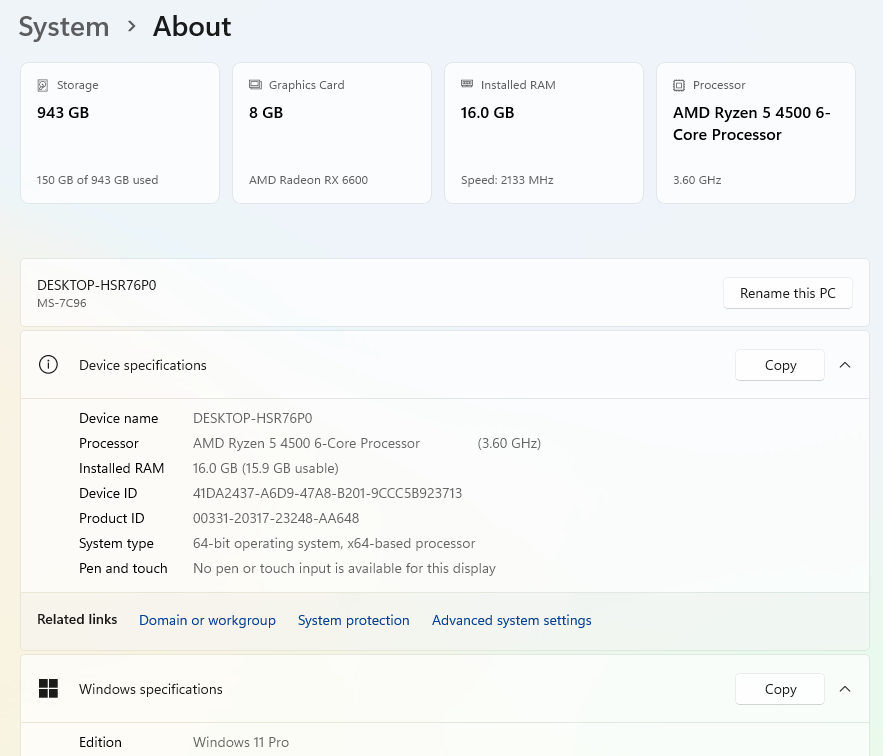Click the Device specifications info icon

coord(48,365)
